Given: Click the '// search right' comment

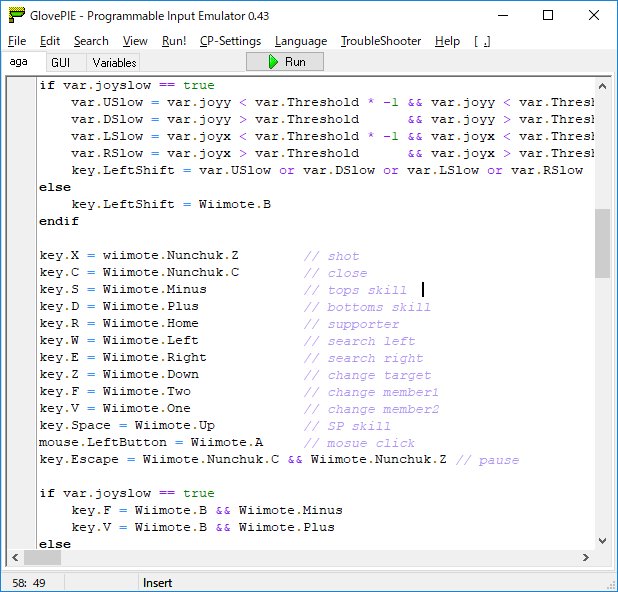Looking at the screenshot, I should click(x=363, y=358).
